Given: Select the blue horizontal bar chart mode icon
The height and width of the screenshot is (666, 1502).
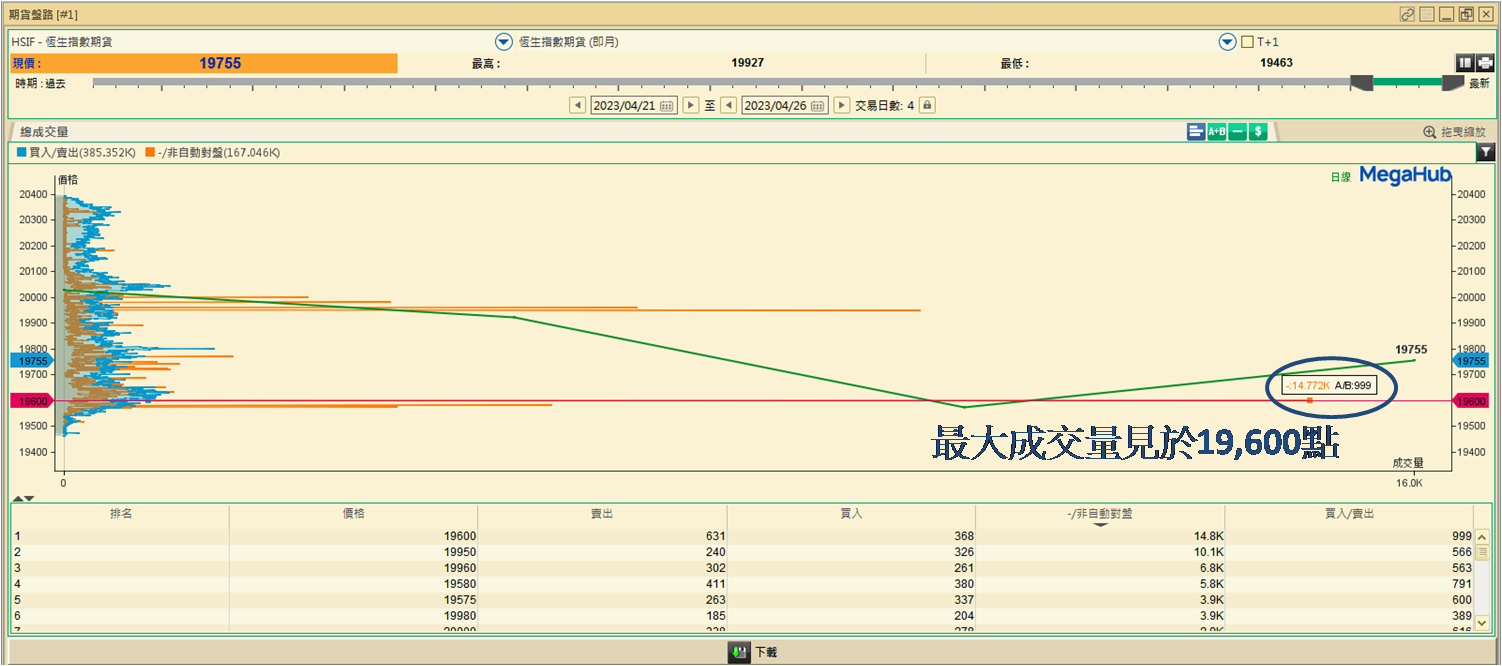Looking at the screenshot, I should coord(1196,132).
